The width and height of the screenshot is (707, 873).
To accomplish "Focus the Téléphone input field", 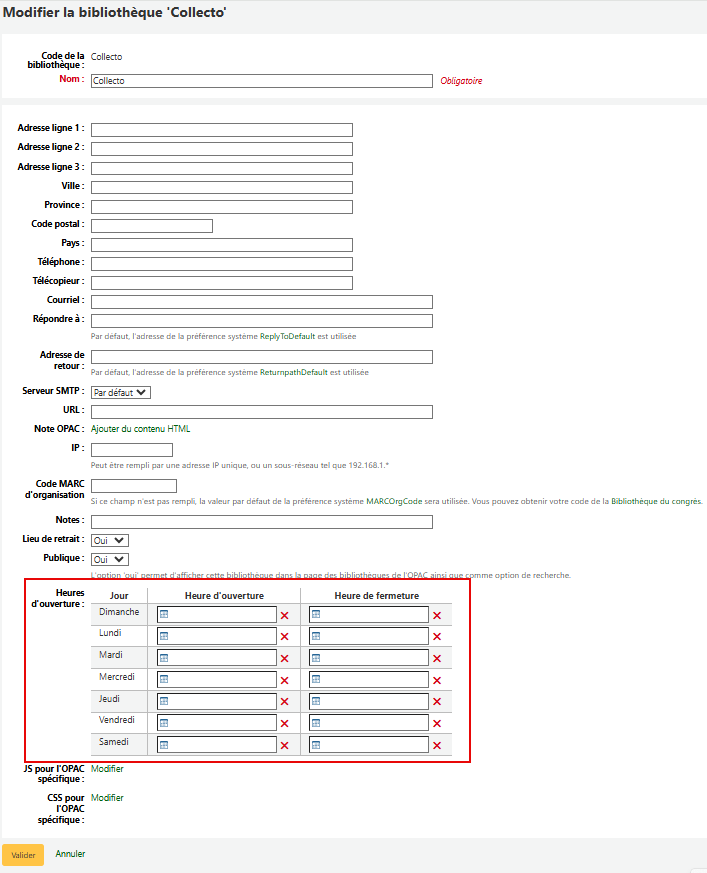I will 222,264.
